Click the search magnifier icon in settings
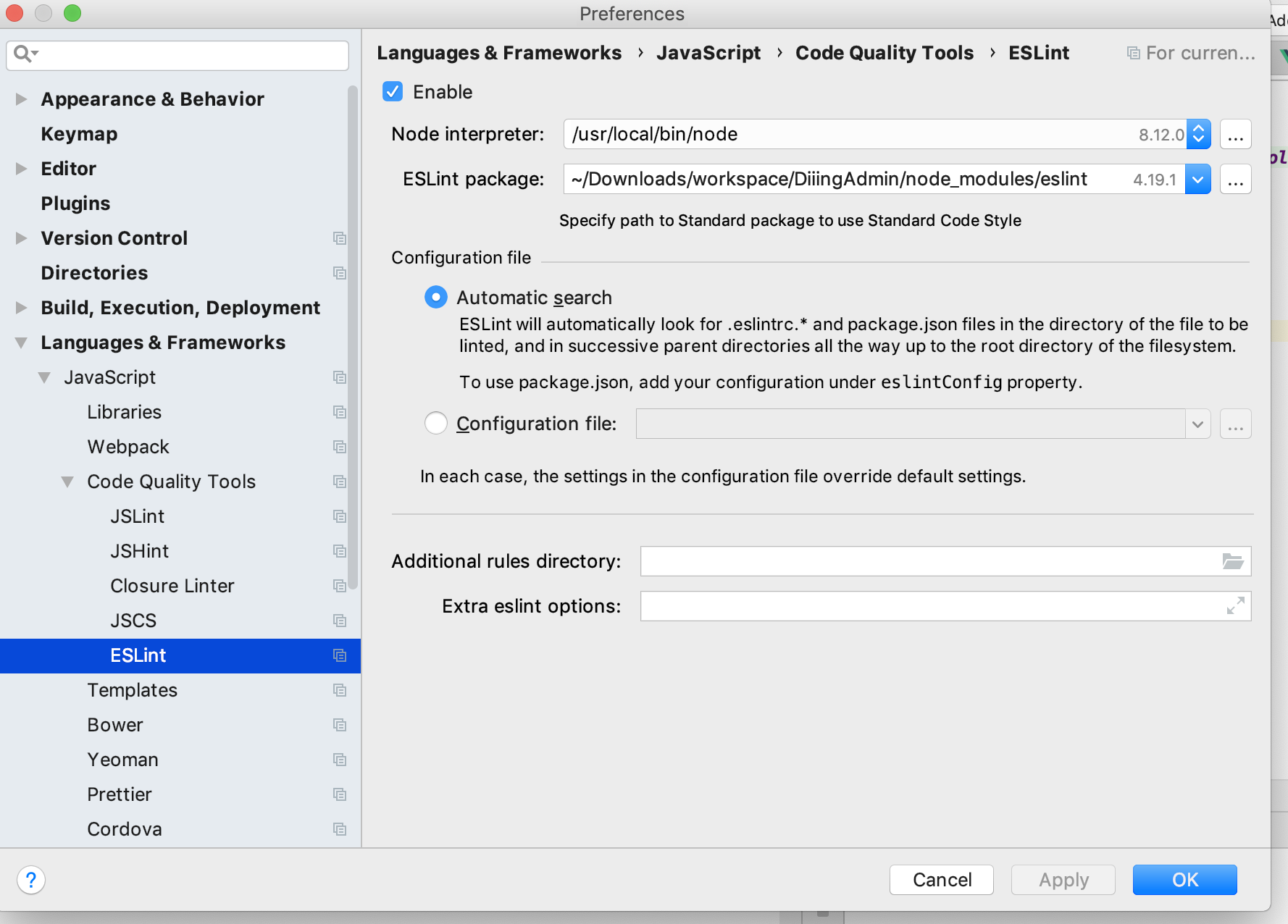 coord(25,54)
